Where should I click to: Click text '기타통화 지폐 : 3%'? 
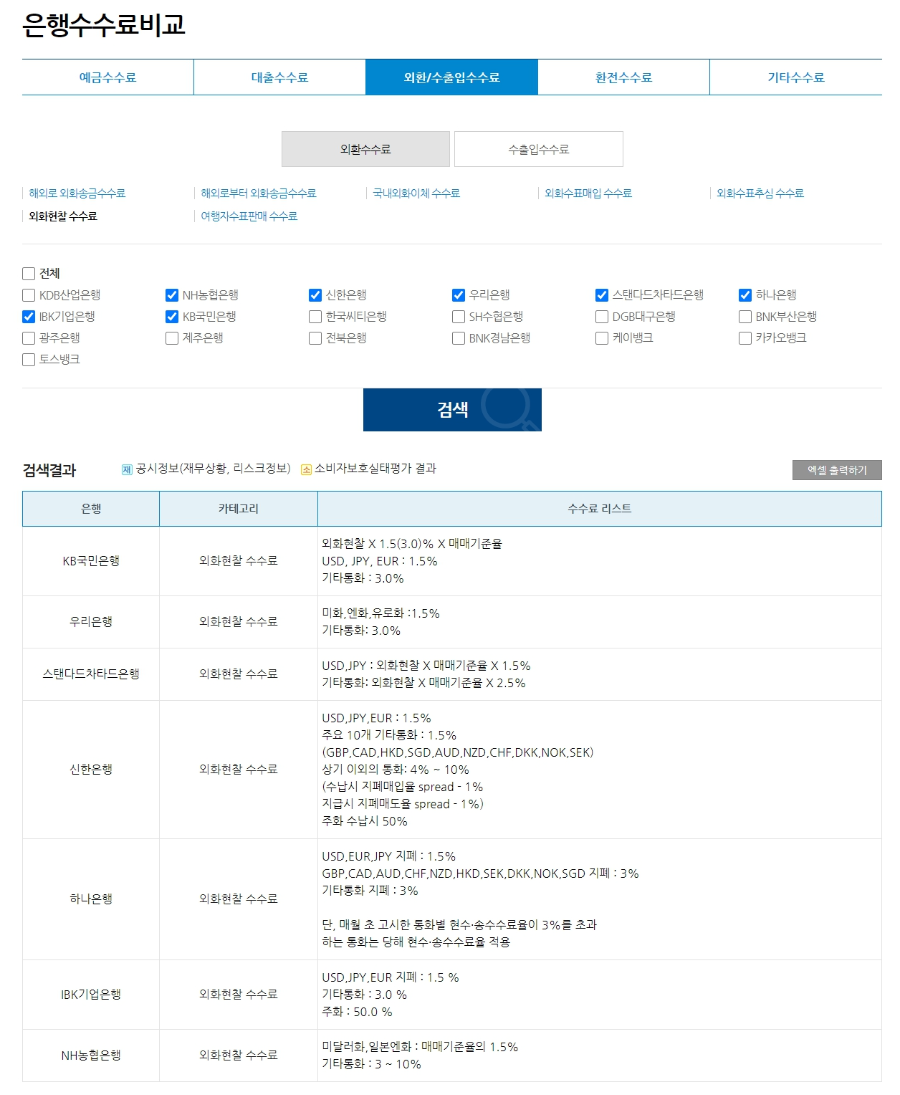[x=369, y=890]
